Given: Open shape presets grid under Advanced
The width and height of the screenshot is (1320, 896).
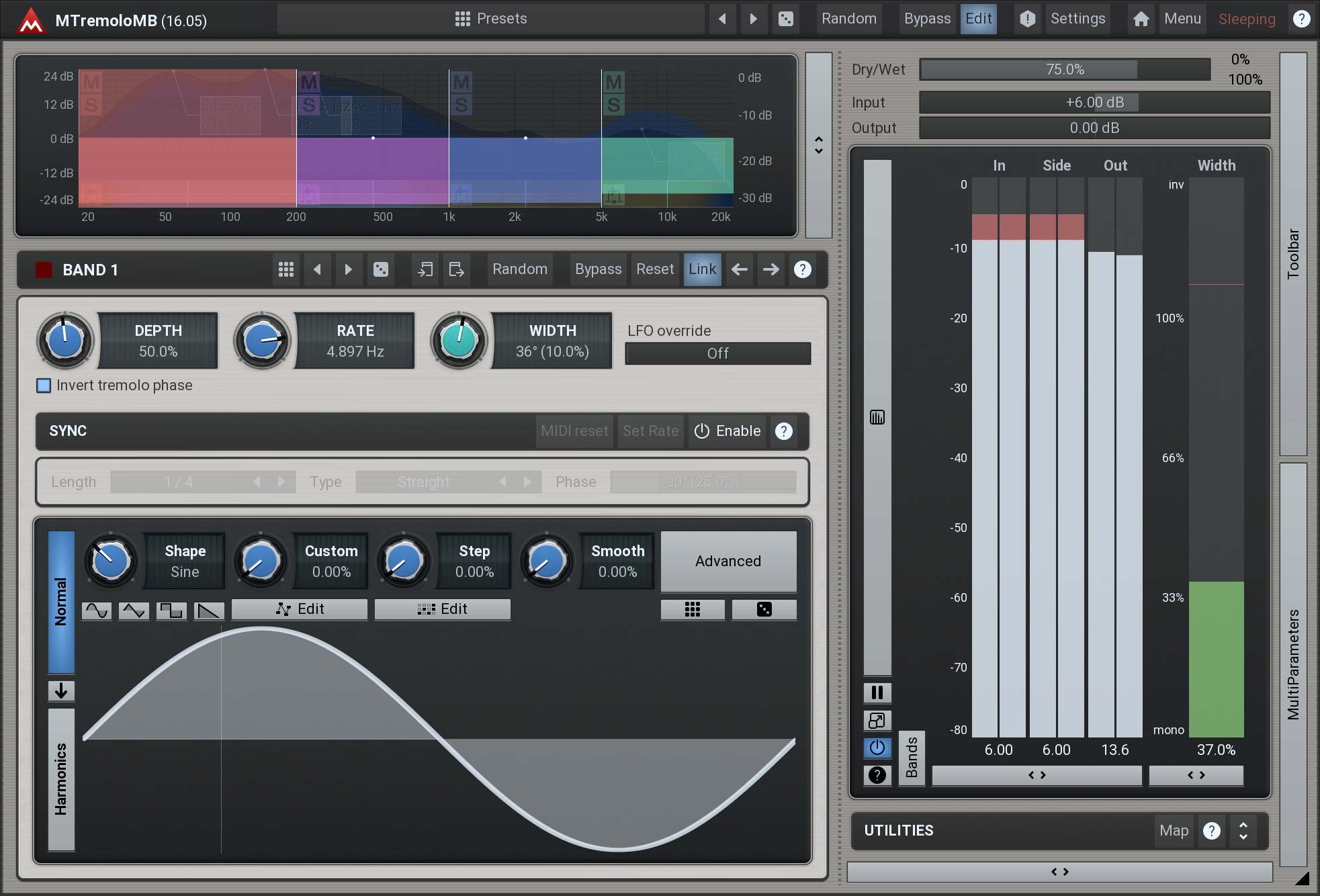Looking at the screenshot, I should click(x=693, y=609).
